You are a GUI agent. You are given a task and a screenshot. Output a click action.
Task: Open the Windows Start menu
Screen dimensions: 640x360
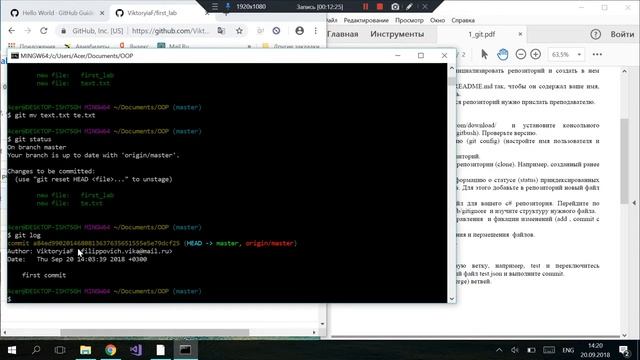click(12, 350)
